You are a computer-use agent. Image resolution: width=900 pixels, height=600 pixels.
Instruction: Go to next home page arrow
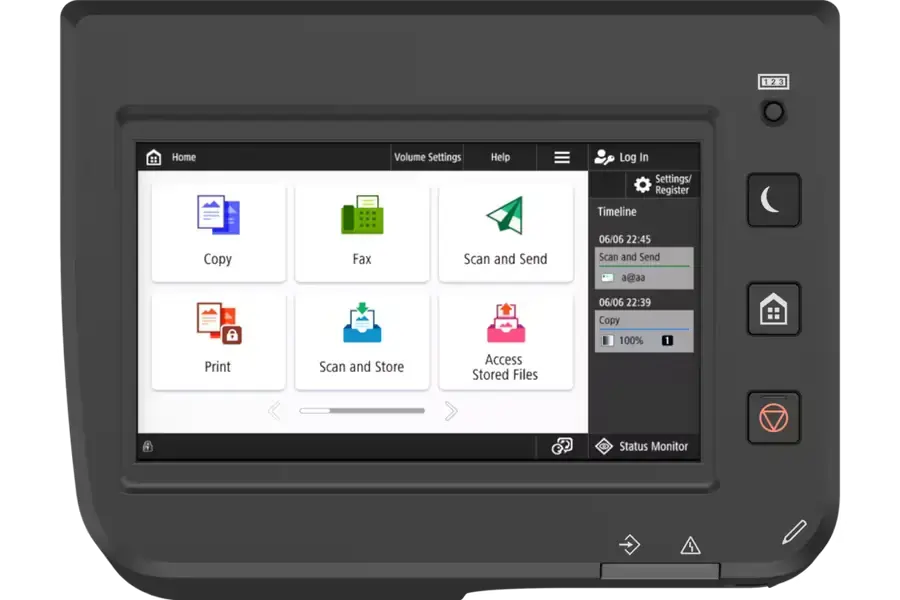(x=451, y=411)
